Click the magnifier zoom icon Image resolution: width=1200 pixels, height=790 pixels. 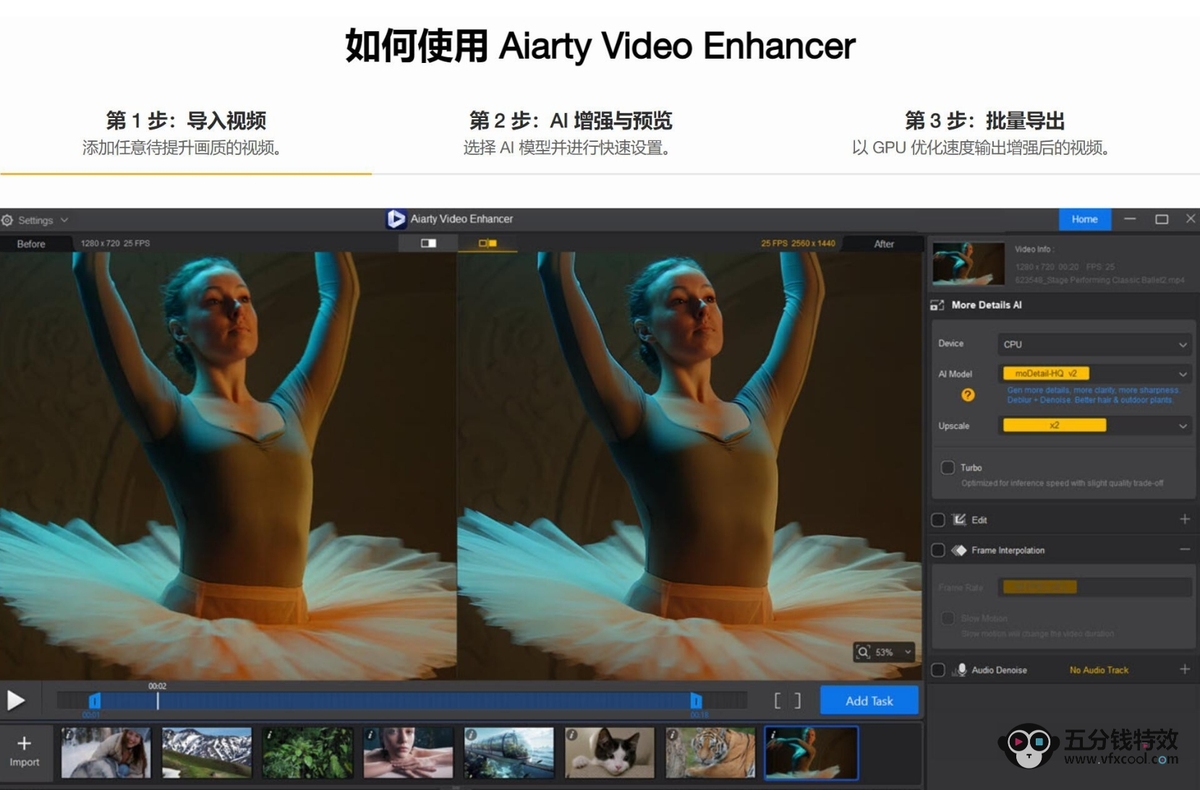click(x=863, y=652)
